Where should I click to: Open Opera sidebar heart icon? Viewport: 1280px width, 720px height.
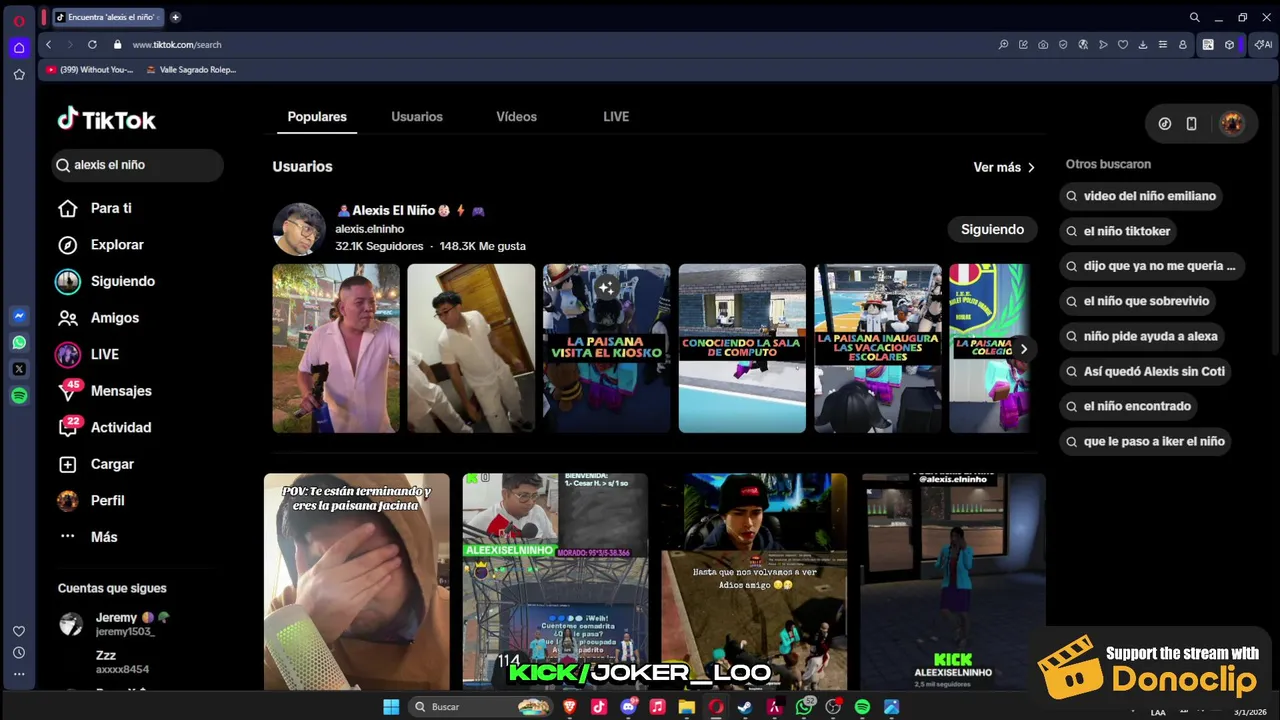click(19, 631)
